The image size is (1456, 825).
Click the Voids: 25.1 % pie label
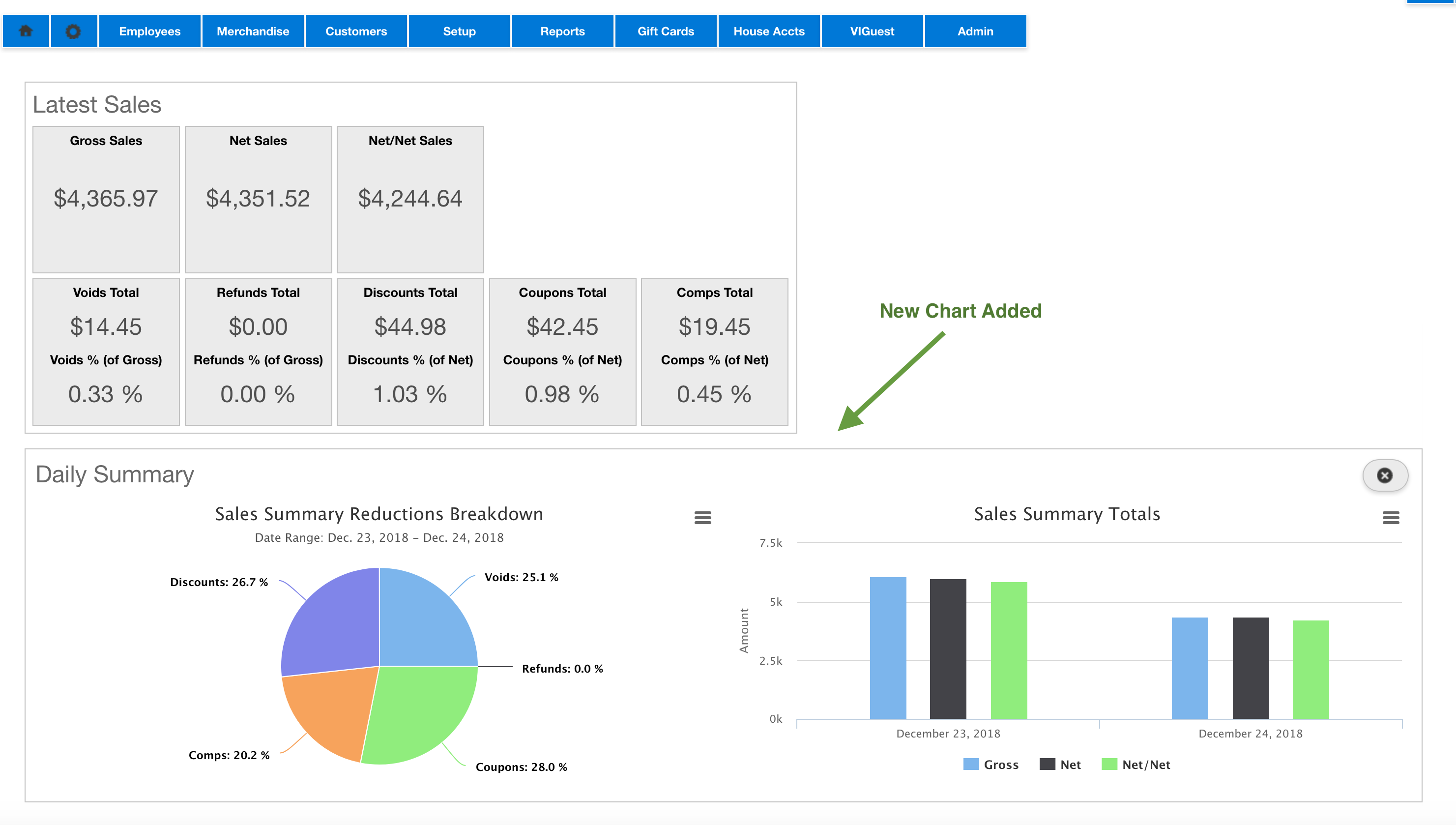(x=522, y=577)
